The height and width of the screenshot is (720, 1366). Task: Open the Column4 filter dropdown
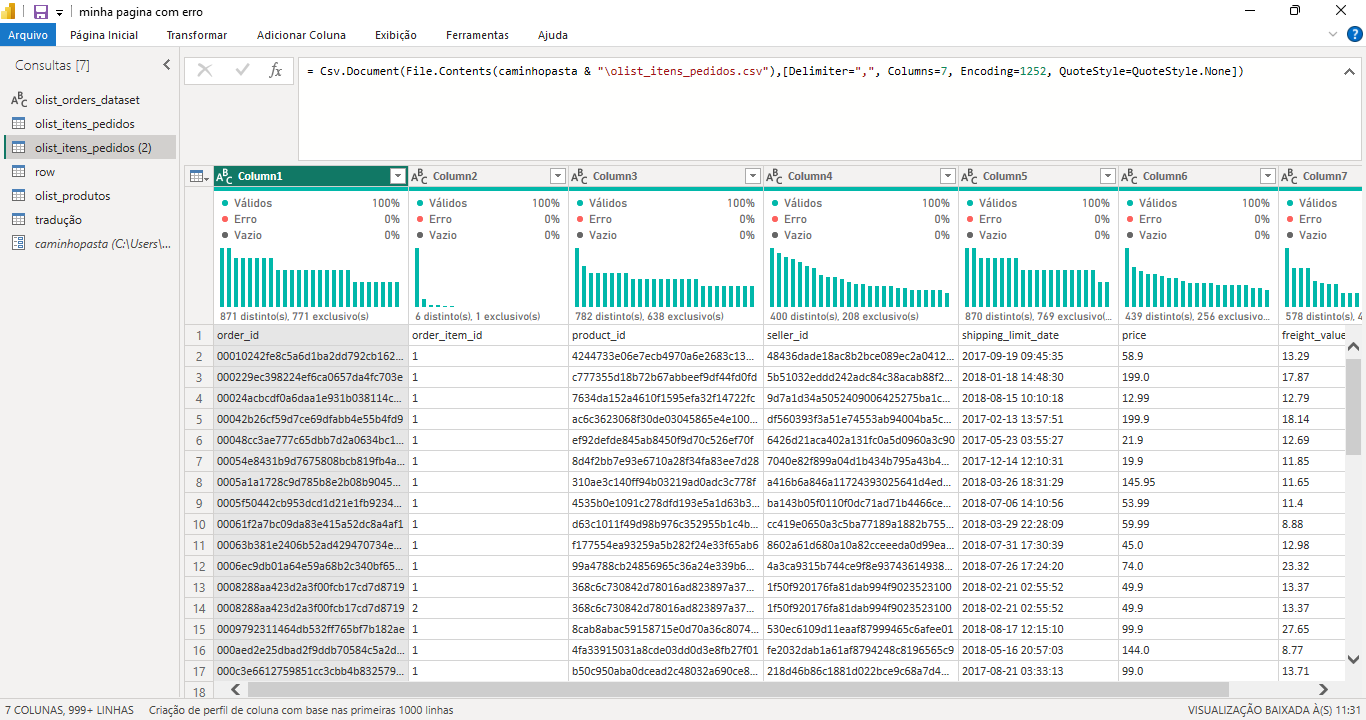click(948, 176)
